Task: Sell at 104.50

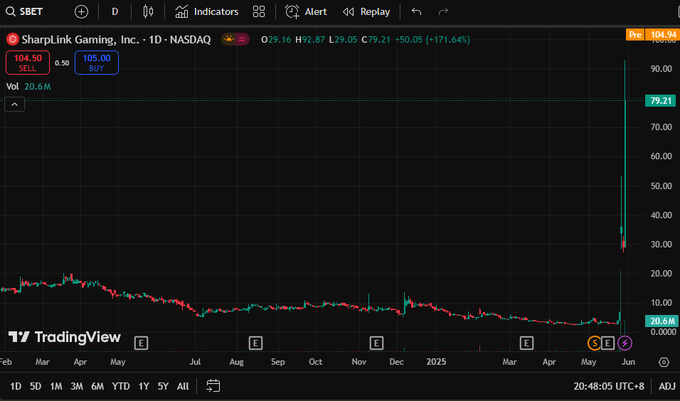Action: coord(28,63)
